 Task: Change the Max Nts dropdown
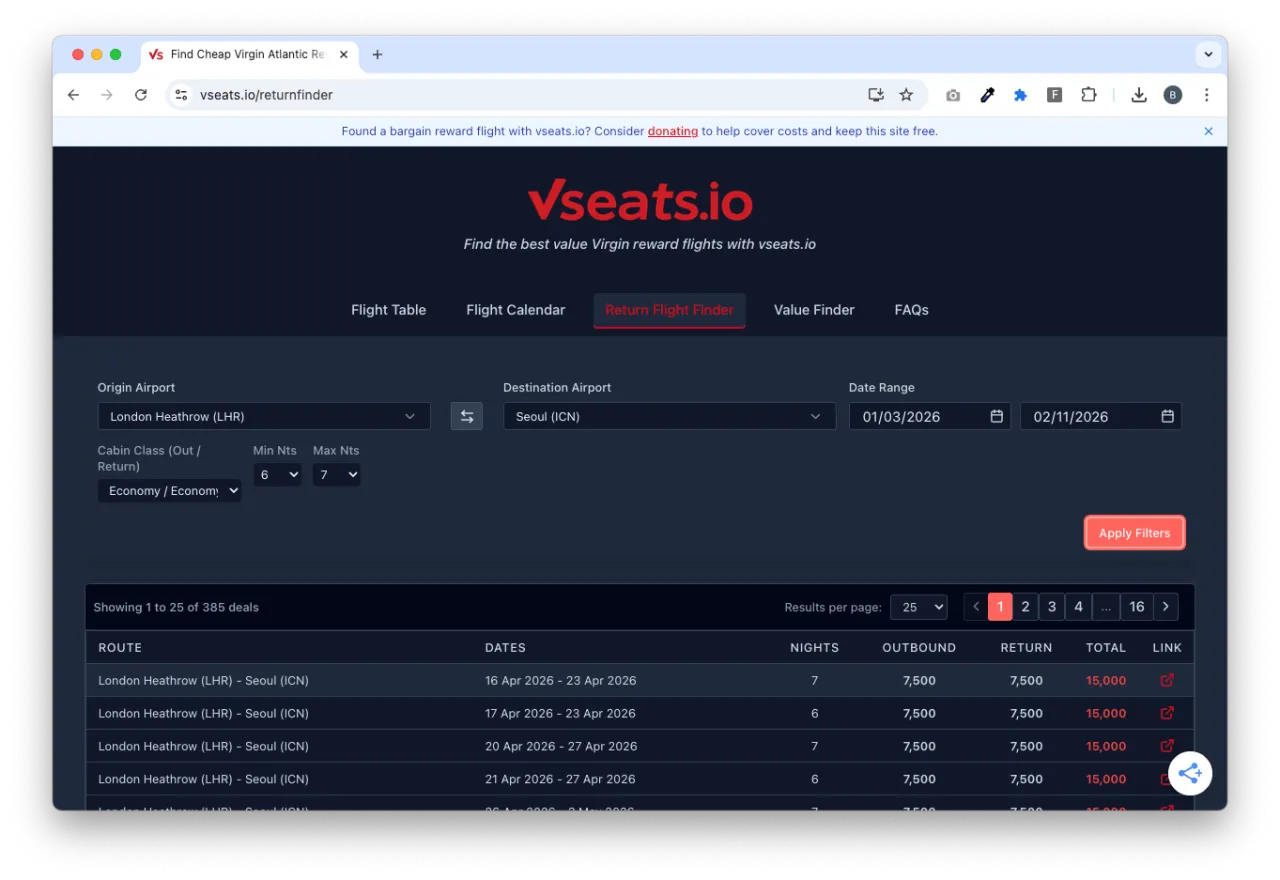pos(336,475)
